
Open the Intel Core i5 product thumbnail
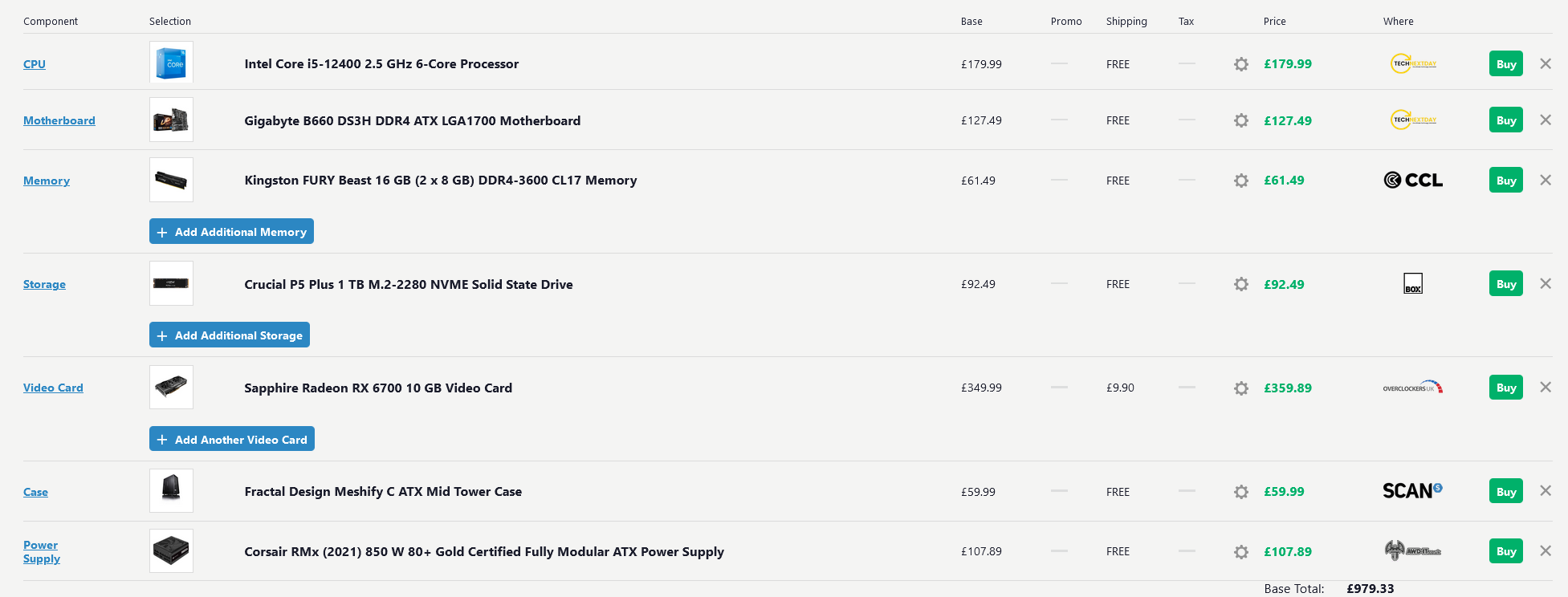point(171,63)
